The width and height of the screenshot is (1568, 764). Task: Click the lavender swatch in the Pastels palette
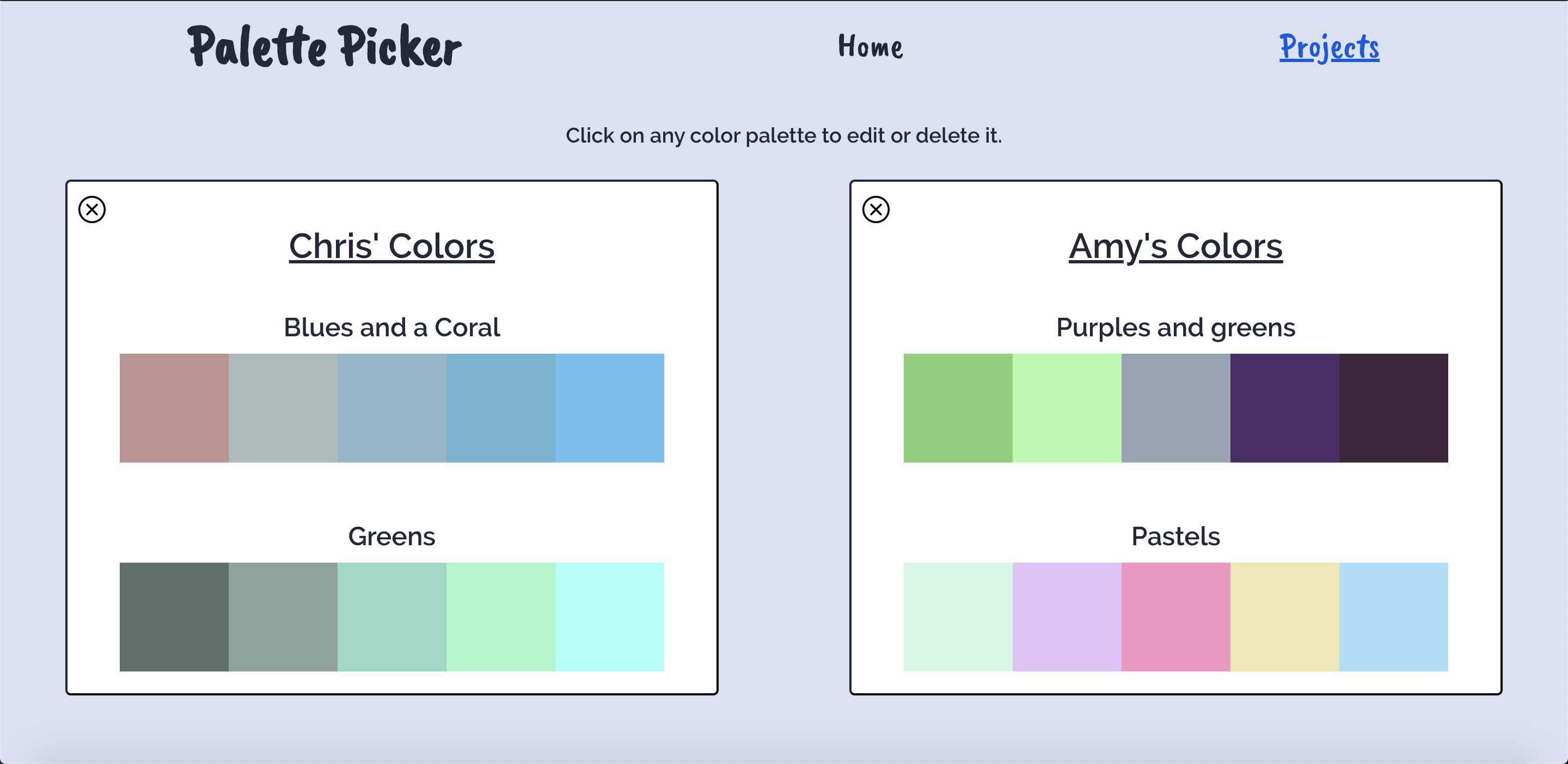pyautogui.click(x=1067, y=616)
